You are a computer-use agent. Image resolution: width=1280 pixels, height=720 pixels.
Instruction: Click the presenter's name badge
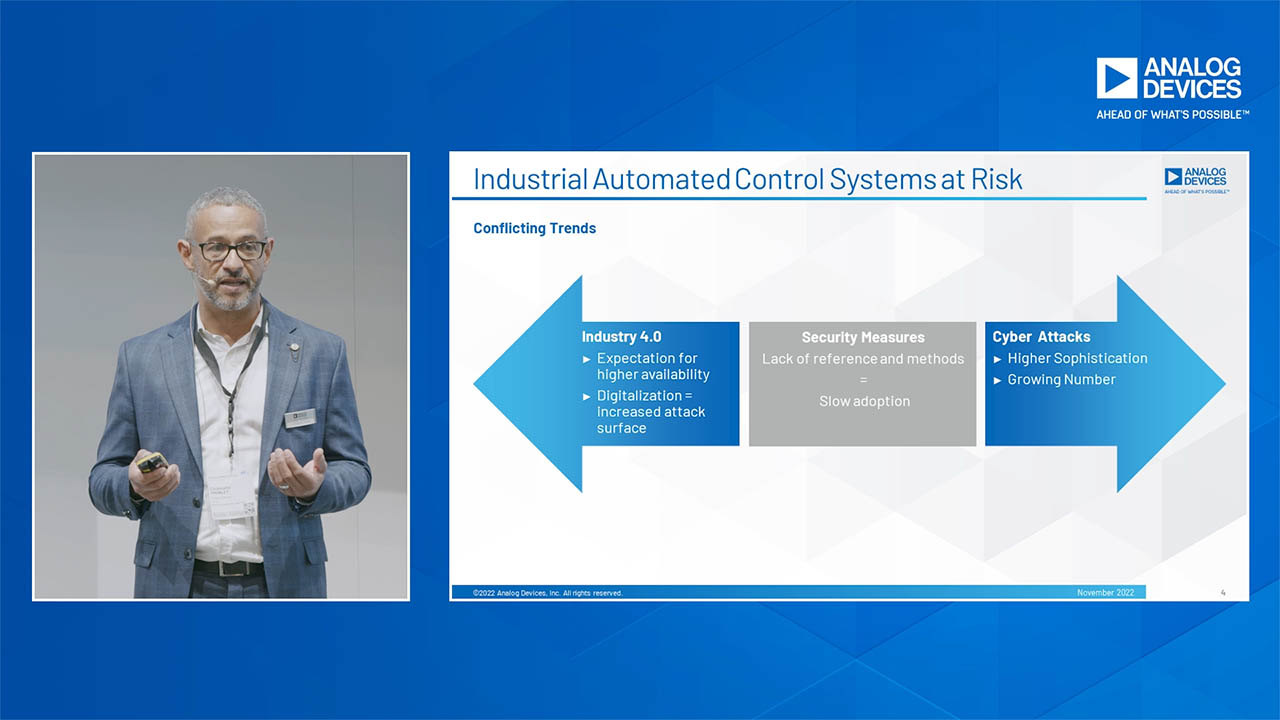click(299, 418)
